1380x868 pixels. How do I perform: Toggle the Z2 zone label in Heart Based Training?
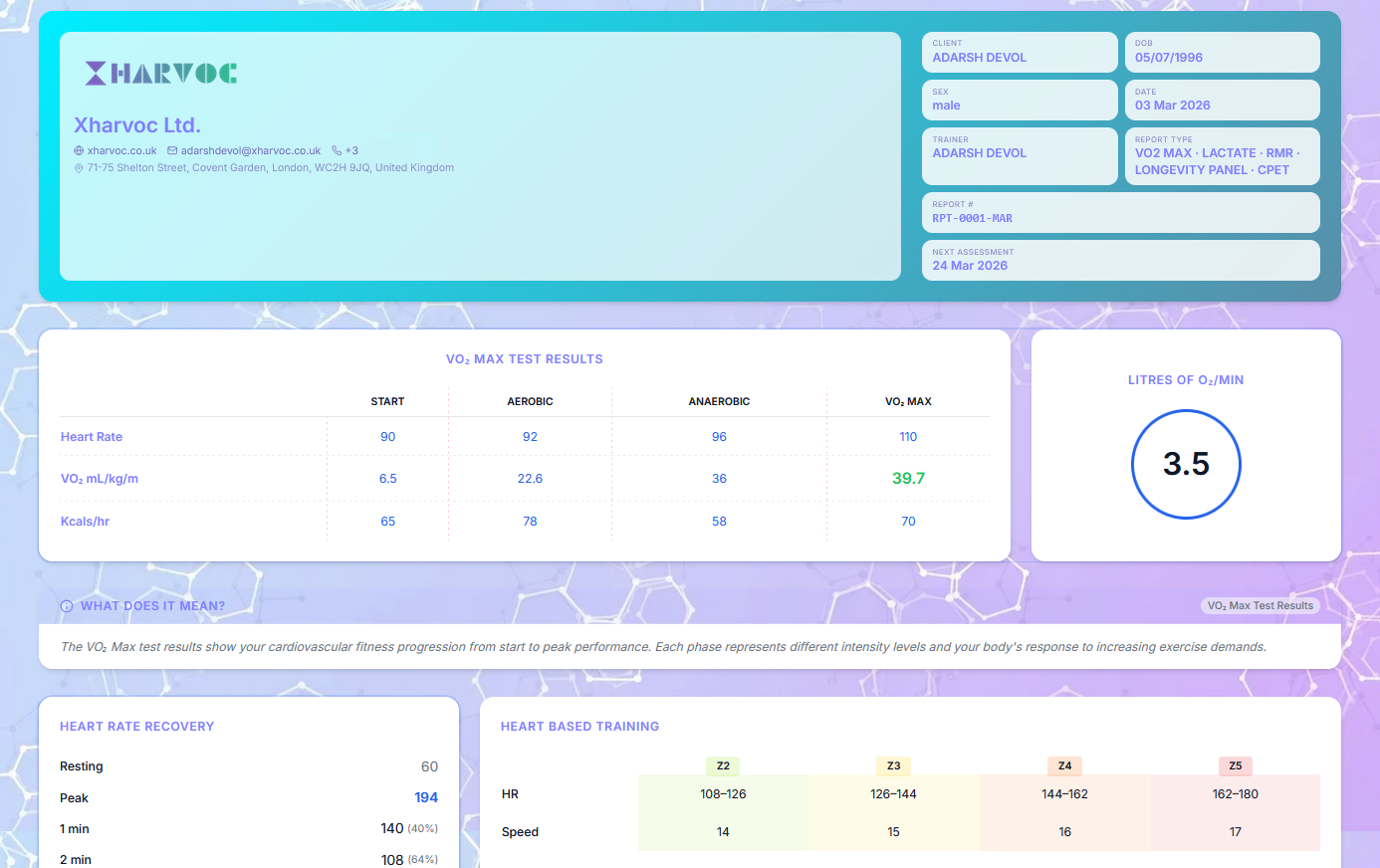click(x=722, y=766)
